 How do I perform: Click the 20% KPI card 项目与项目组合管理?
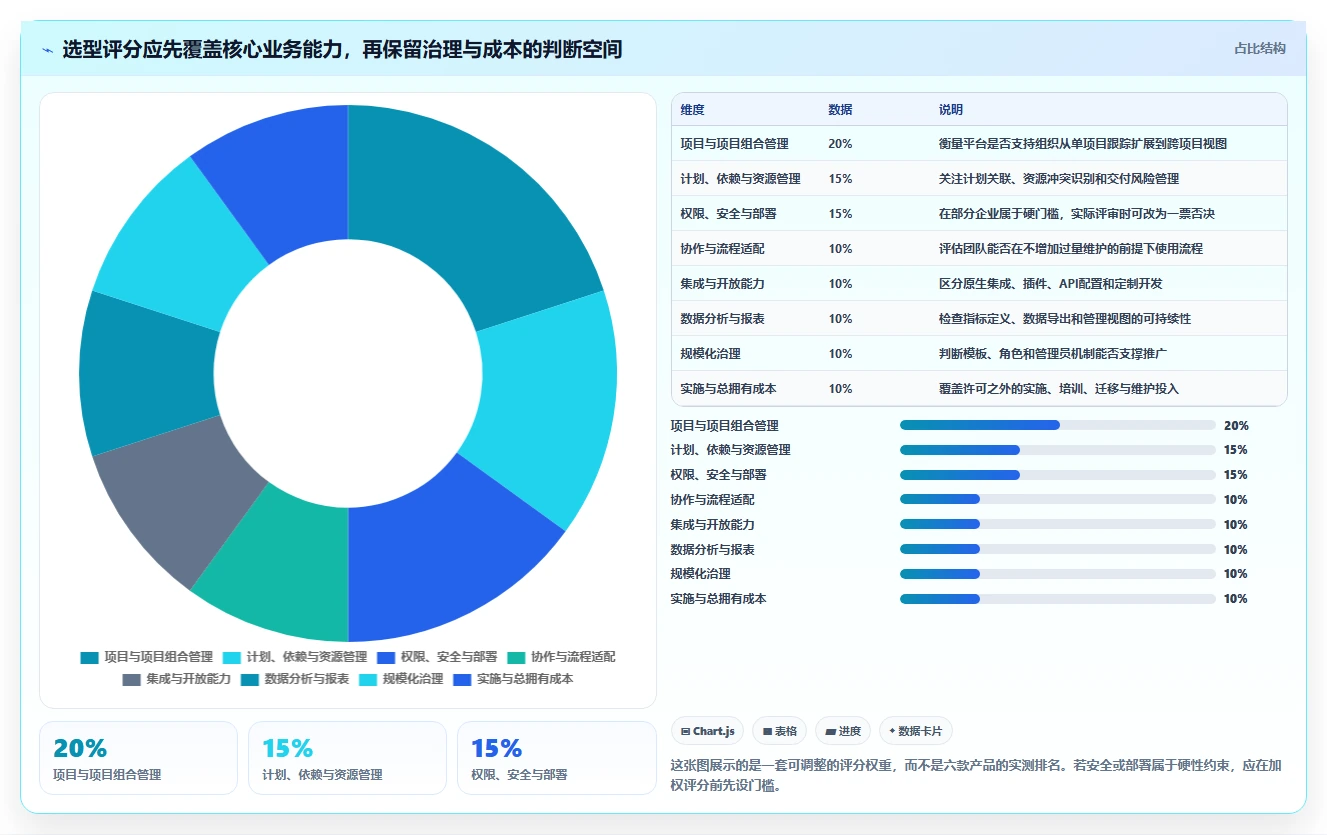point(138,758)
